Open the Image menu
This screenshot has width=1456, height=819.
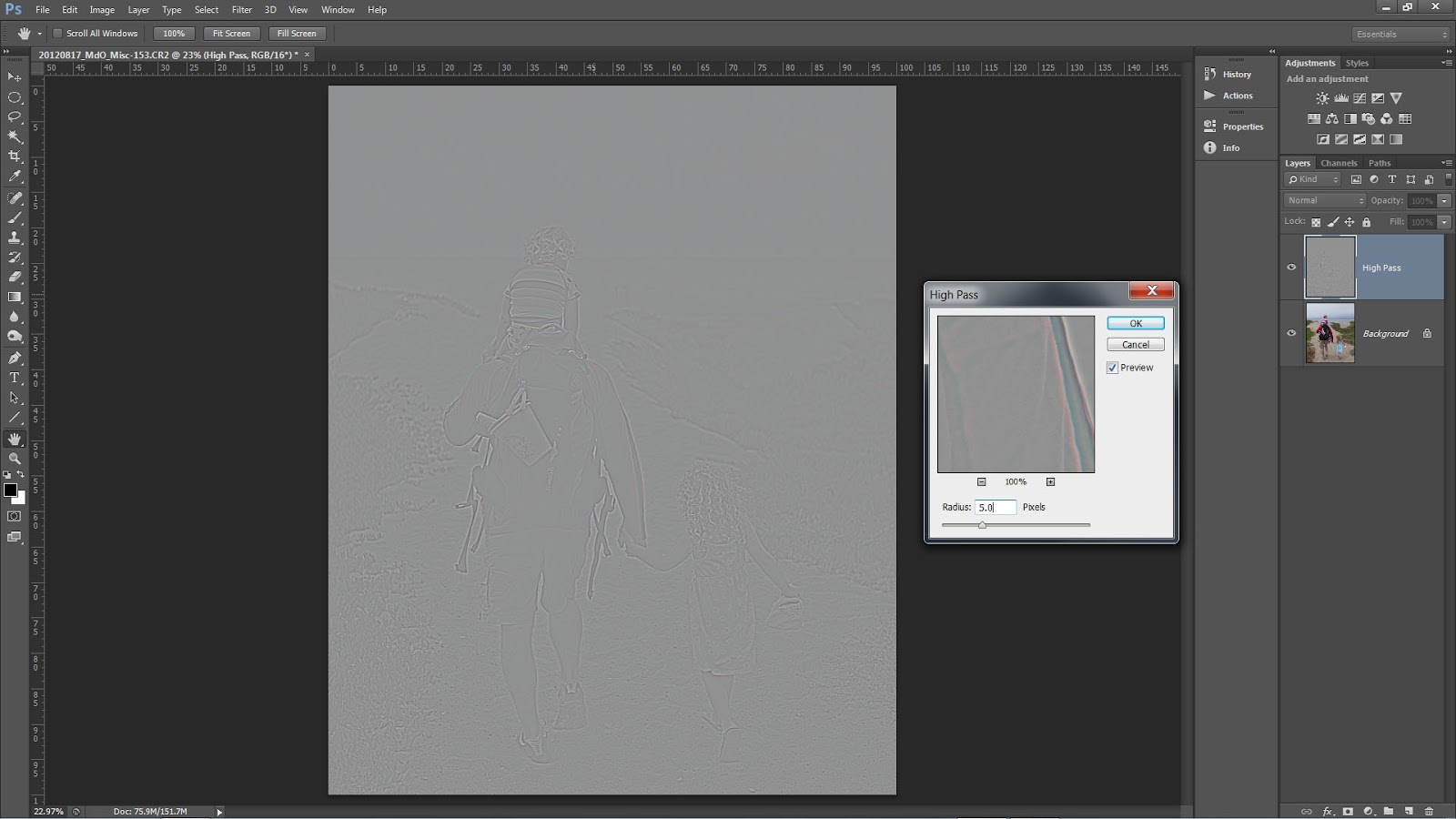(102, 10)
